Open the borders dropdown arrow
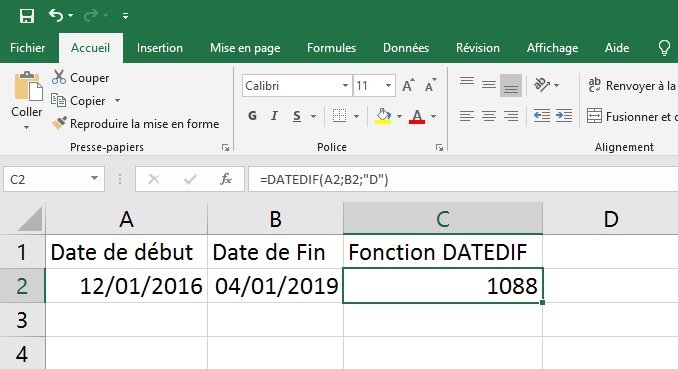Screen dimensions: 678x369 356,116
